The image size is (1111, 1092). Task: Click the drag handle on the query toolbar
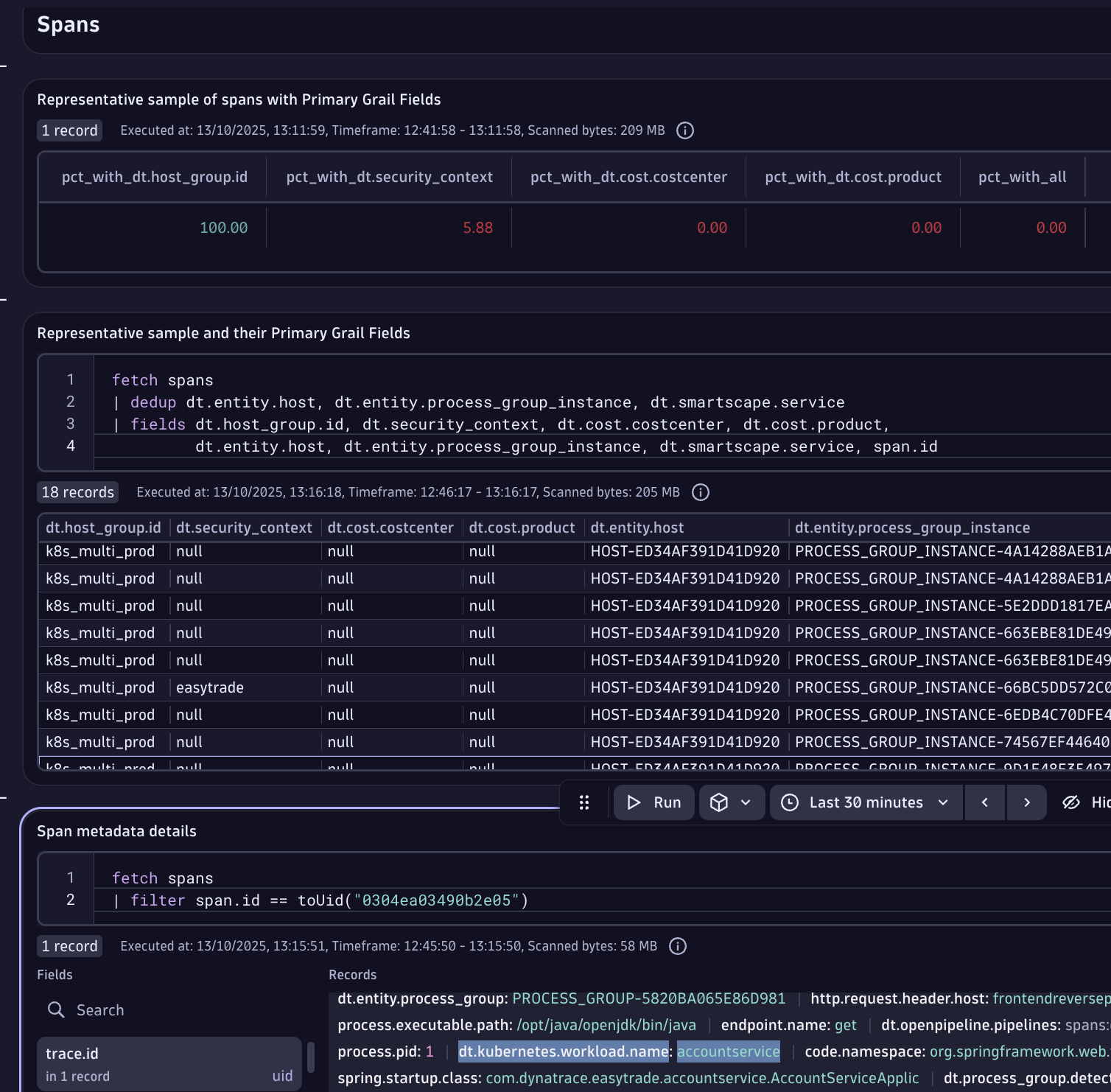[584, 802]
